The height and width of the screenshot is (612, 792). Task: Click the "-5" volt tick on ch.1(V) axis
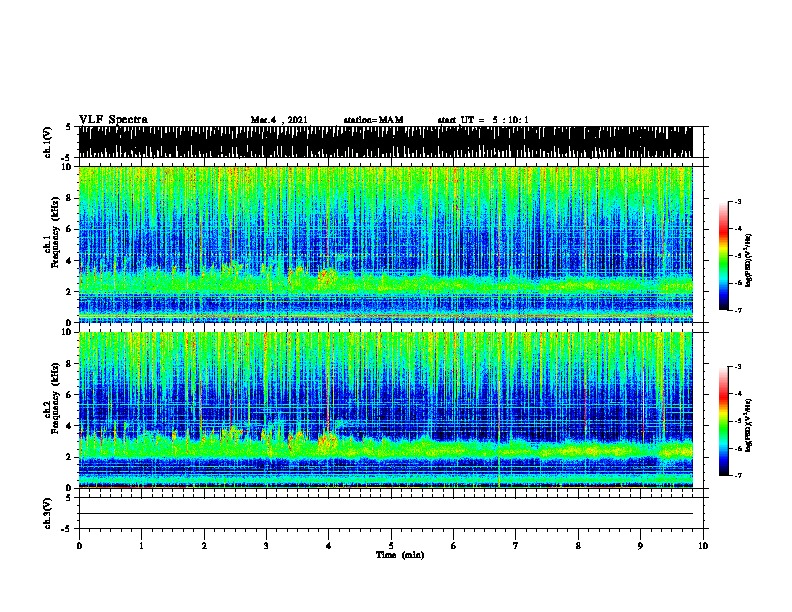coord(67,158)
